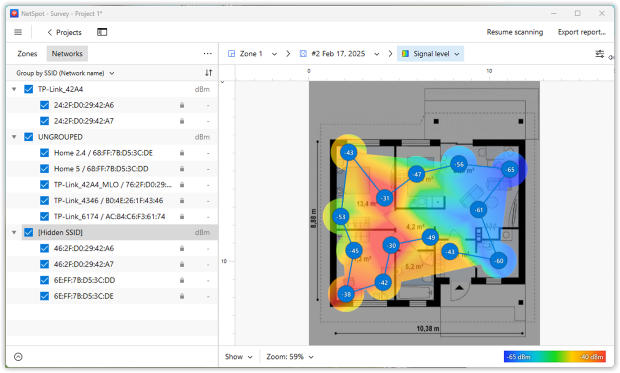Image resolution: width=620 pixels, height=373 pixels.
Task: Click Export report button
Action: (x=582, y=32)
